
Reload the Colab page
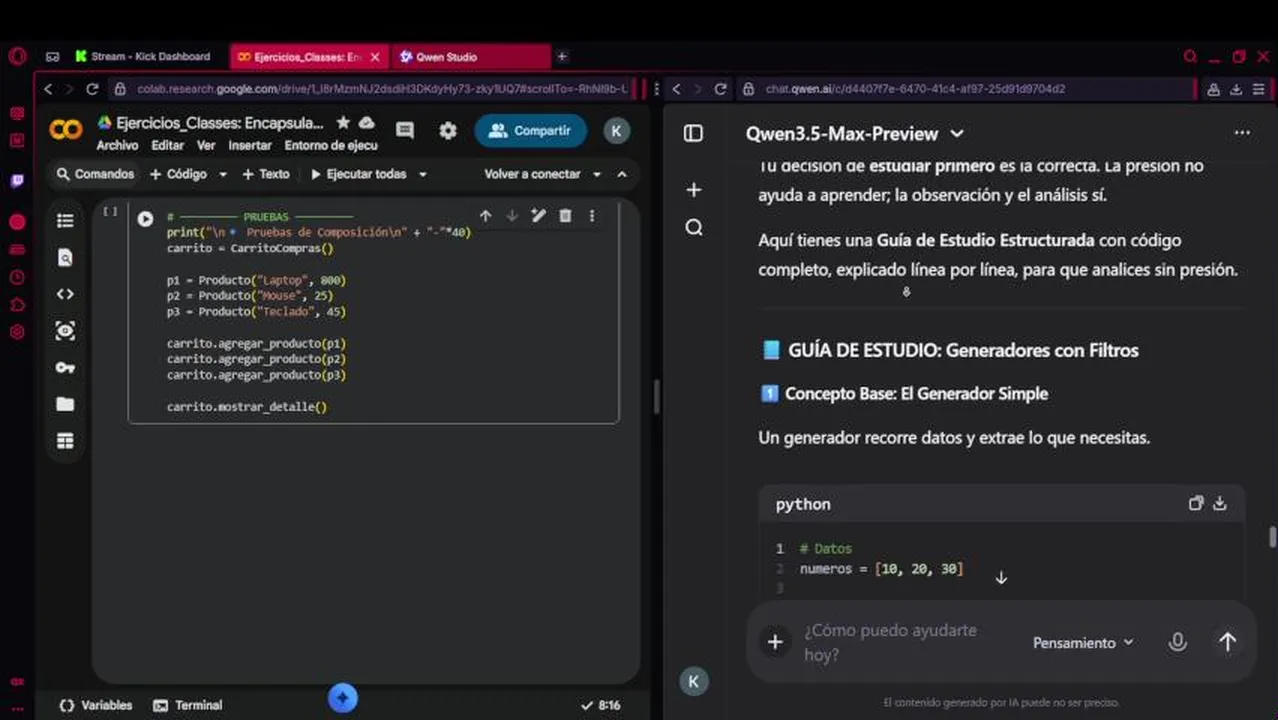click(92, 89)
